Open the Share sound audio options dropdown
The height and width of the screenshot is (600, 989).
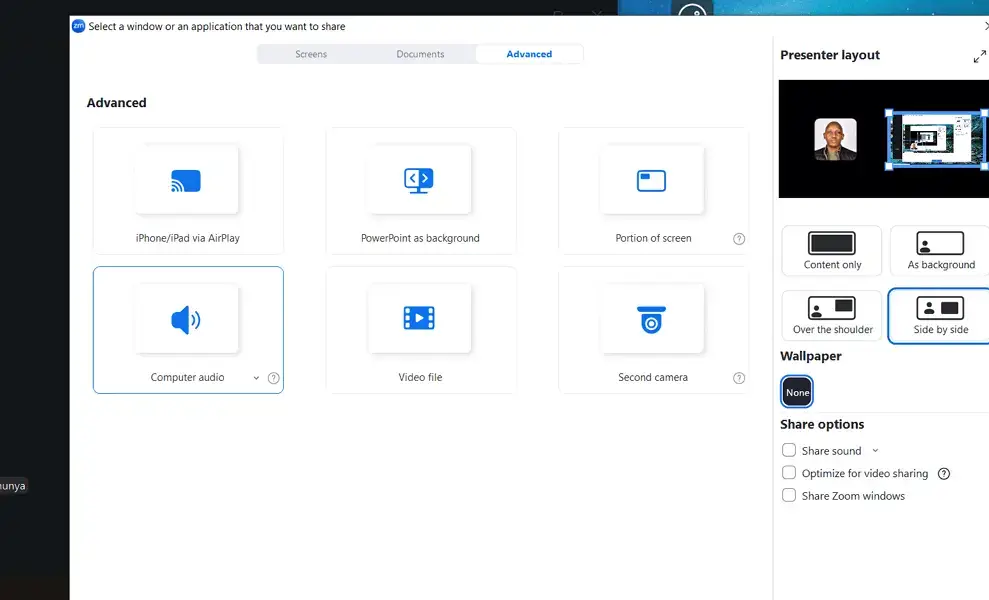point(874,450)
